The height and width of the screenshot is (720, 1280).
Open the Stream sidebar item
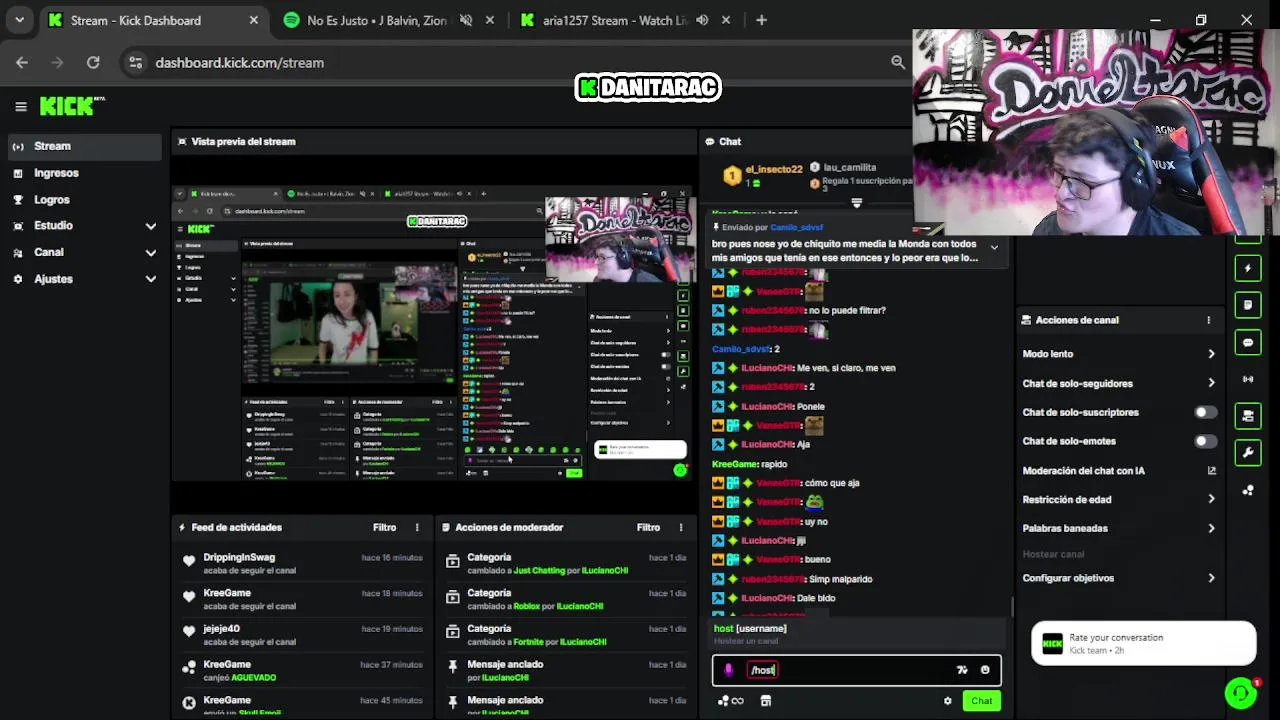84,146
